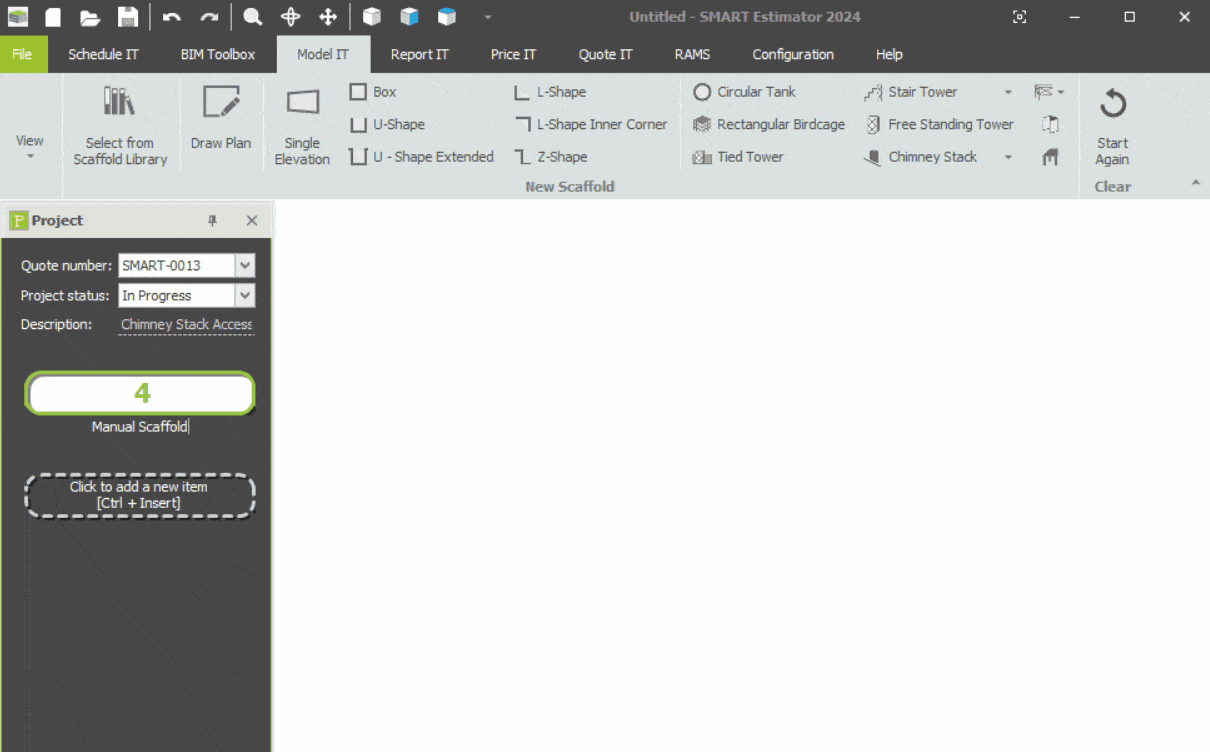Insert a U-Shape scaffold
The height and width of the screenshot is (752, 1210).
tap(387, 125)
